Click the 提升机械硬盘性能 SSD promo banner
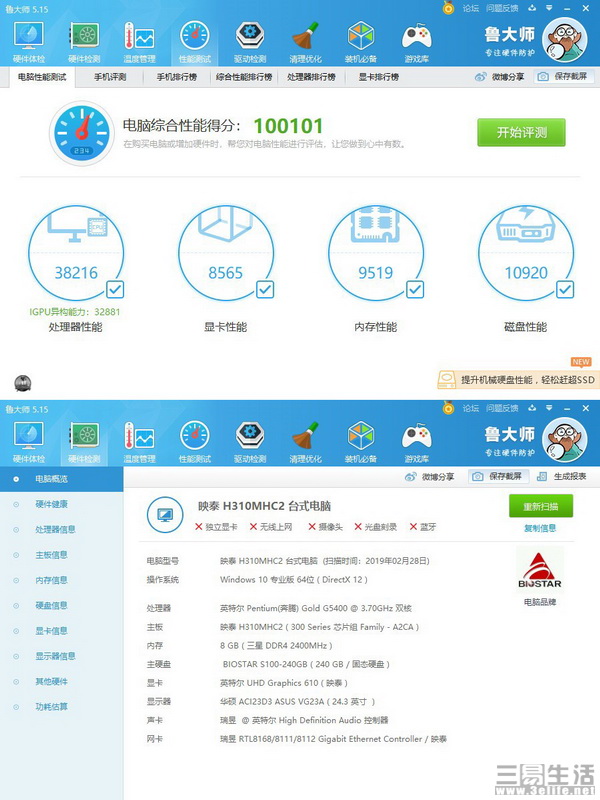The image size is (600, 800). tap(518, 380)
